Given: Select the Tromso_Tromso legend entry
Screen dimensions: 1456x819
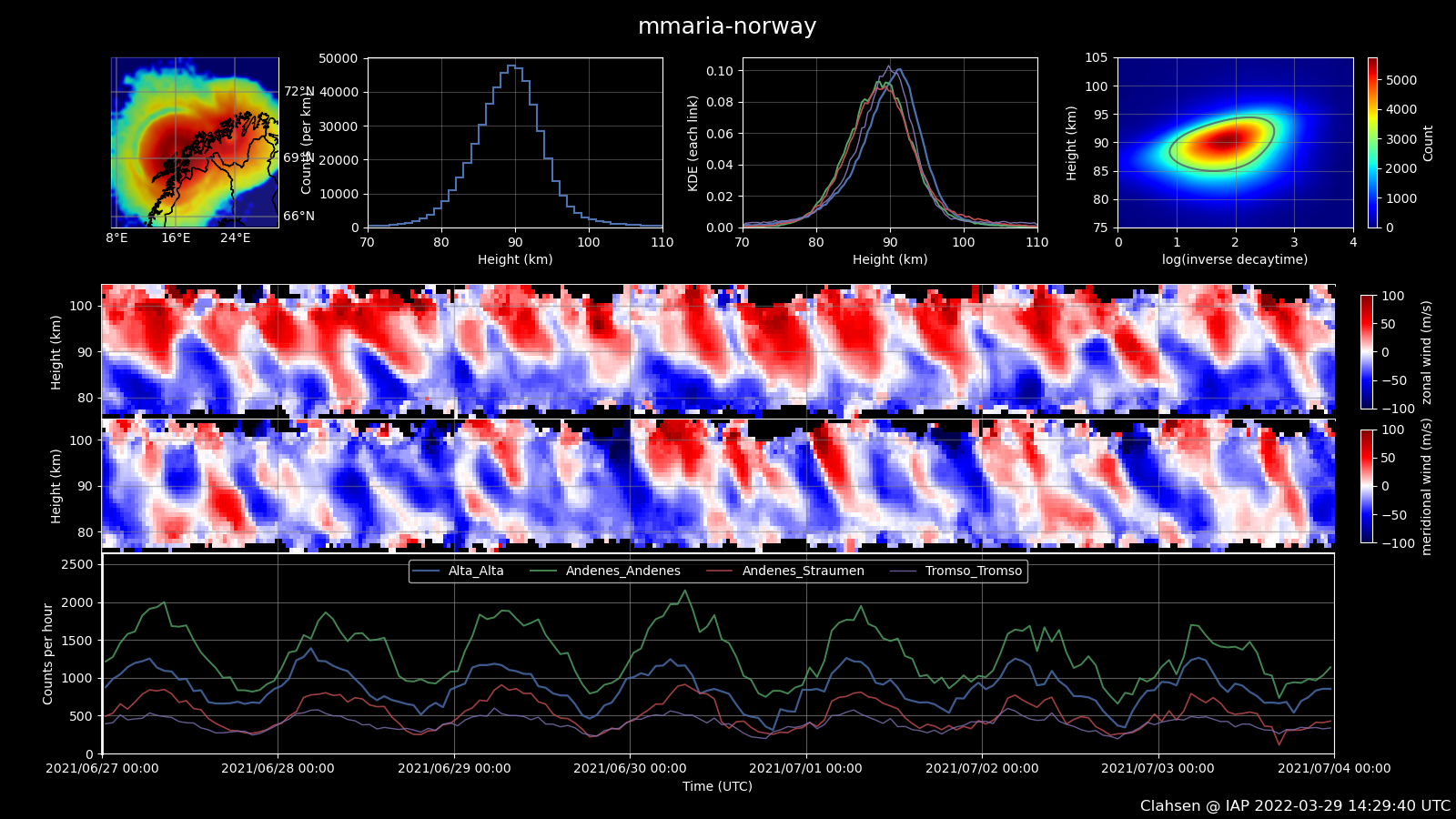Looking at the screenshot, I should pos(956,571).
